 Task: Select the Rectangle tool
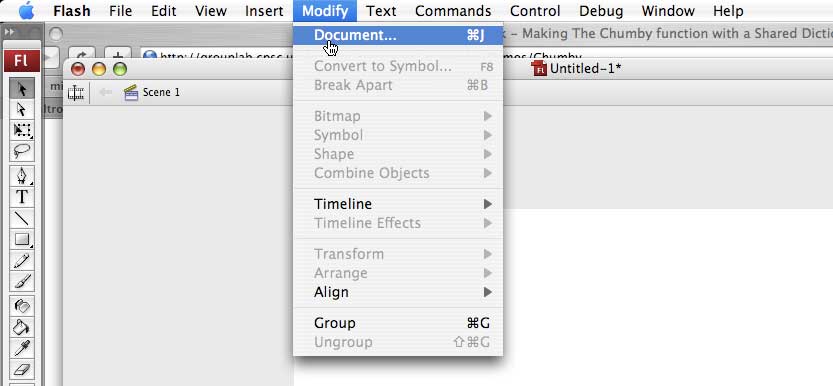pos(22,239)
